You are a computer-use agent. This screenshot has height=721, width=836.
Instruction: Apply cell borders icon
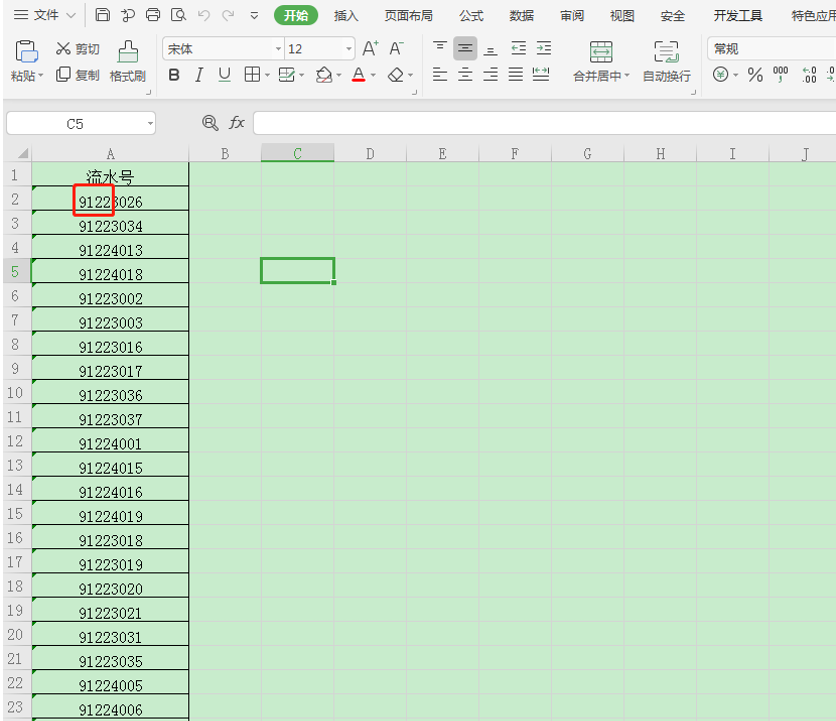tap(252, 75)
